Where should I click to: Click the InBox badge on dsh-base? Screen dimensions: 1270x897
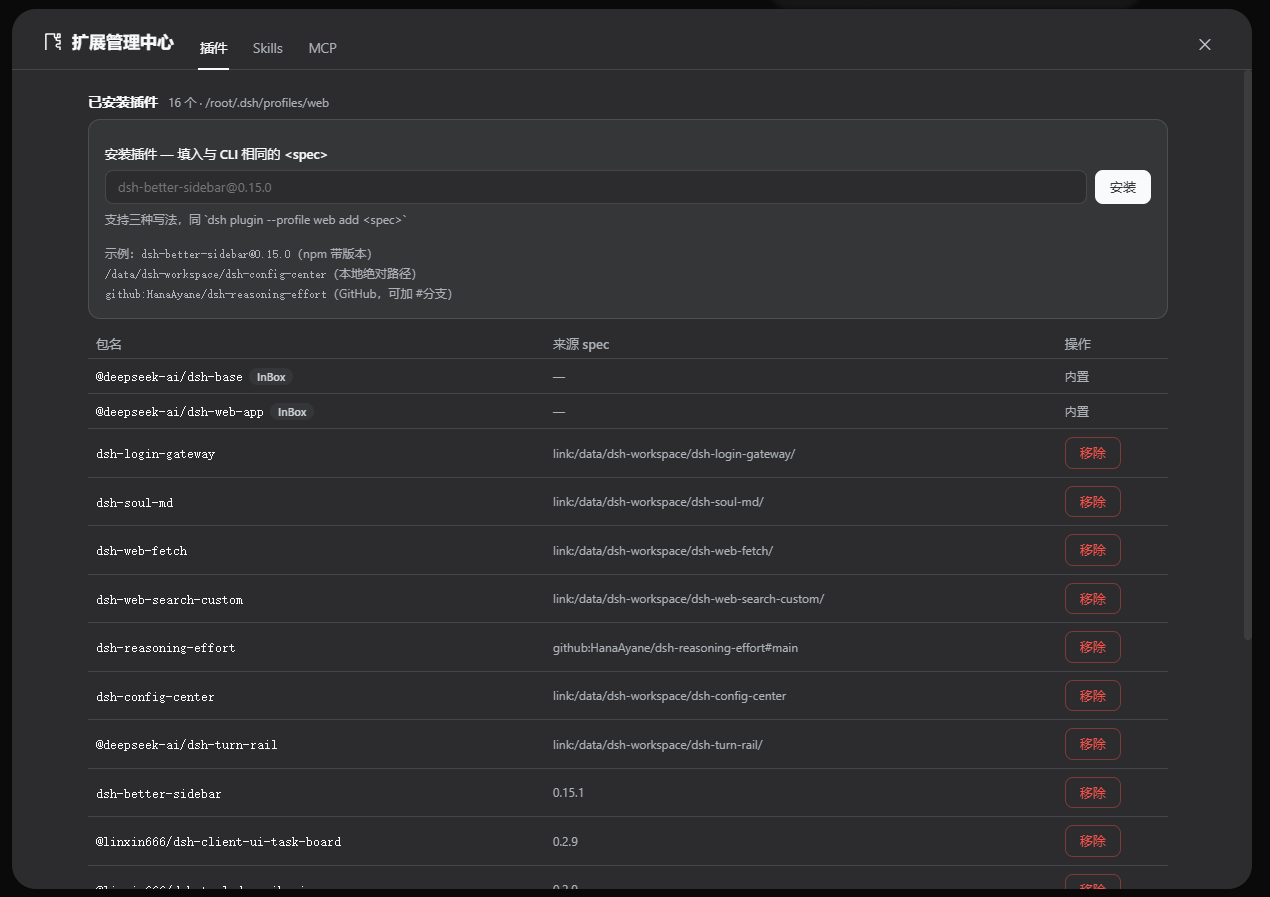click(271, 377)
